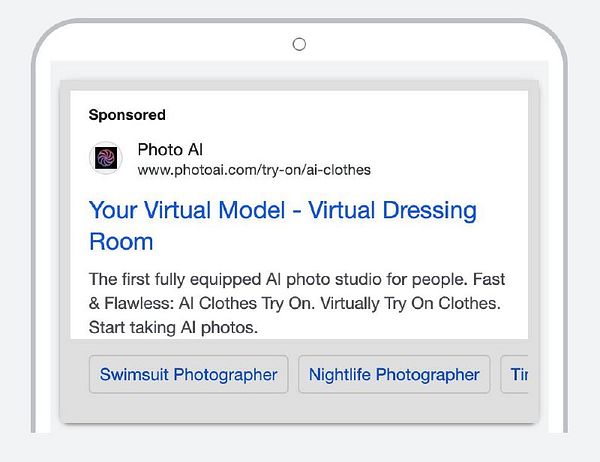Click the Photo AI swirl logo icon

coord(106,158)
